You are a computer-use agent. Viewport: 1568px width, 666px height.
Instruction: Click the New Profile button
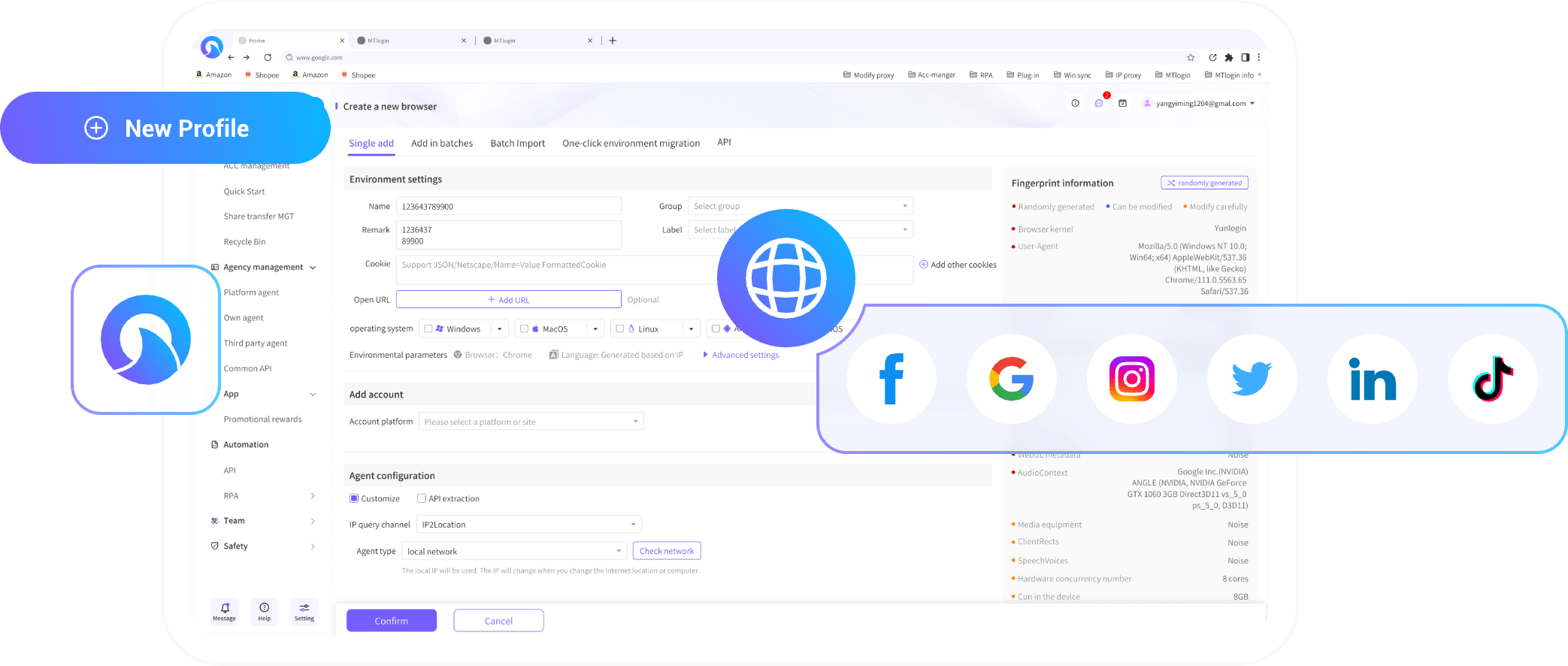165,128
